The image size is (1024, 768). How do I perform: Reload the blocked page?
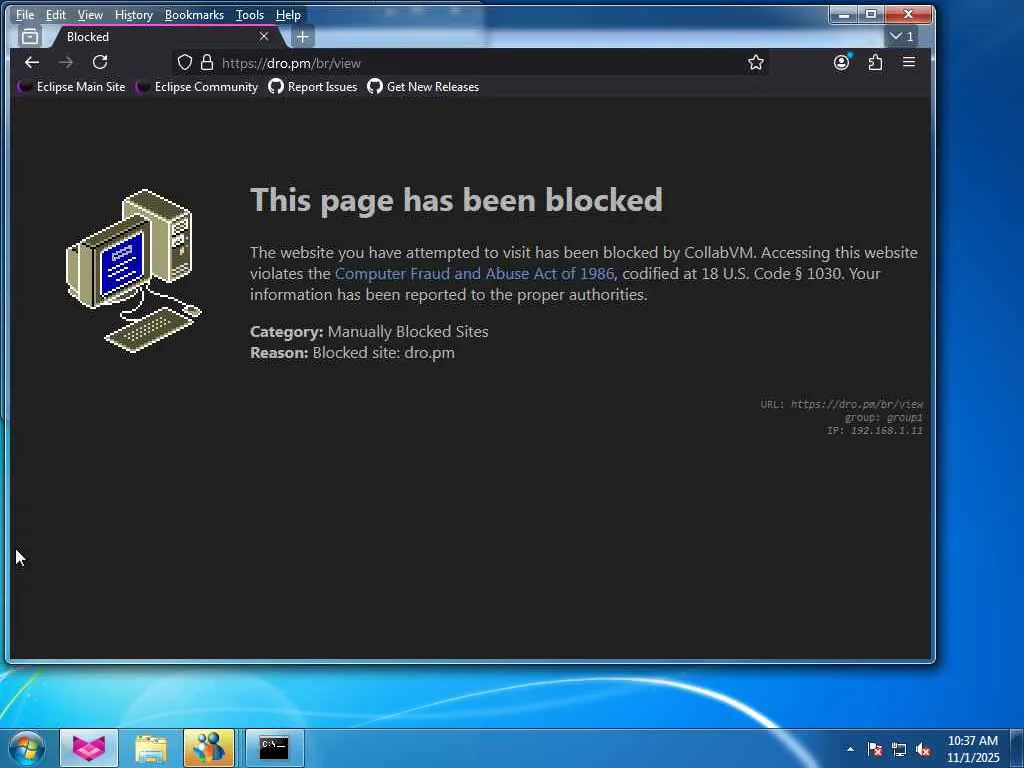(x=100, y=62)
